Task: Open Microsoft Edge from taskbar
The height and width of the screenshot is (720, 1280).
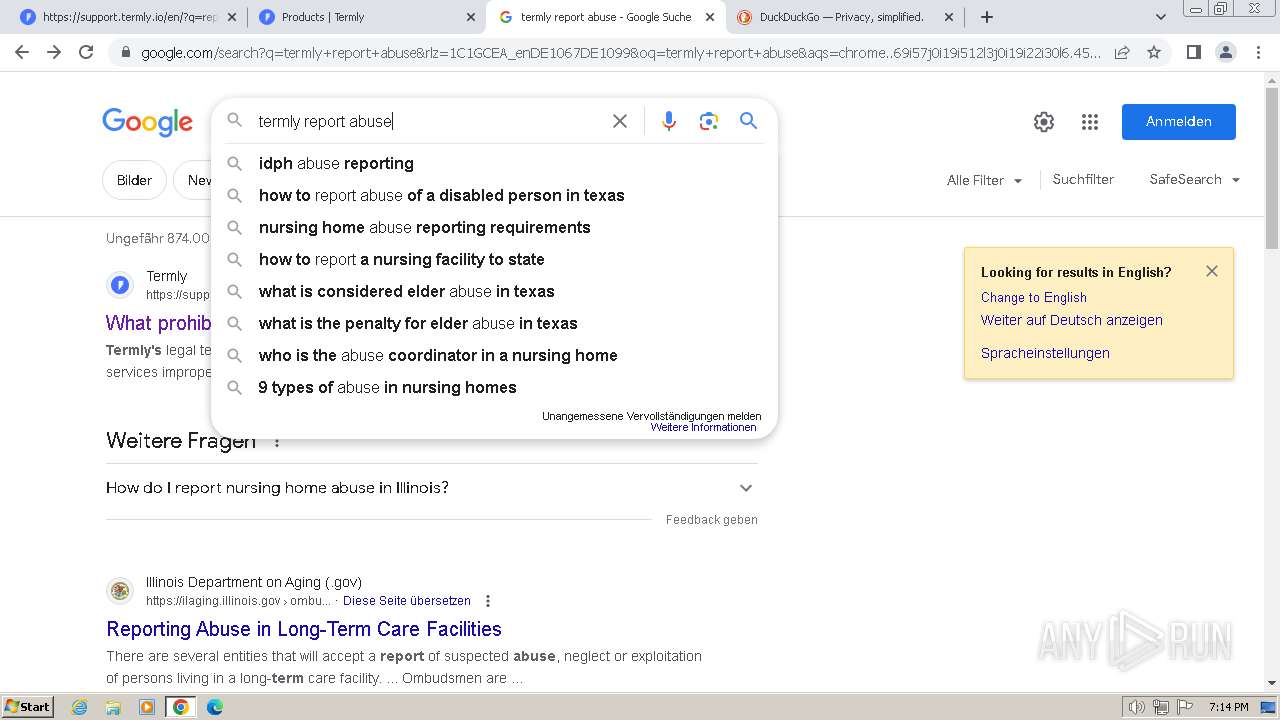Action: [x=214, y=707]
